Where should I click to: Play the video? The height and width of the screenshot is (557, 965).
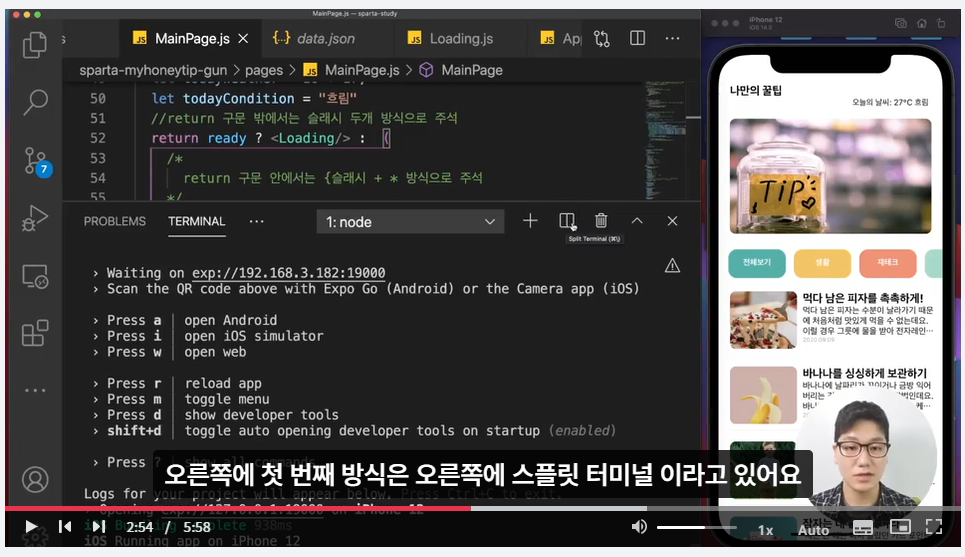tap(30, 527)
